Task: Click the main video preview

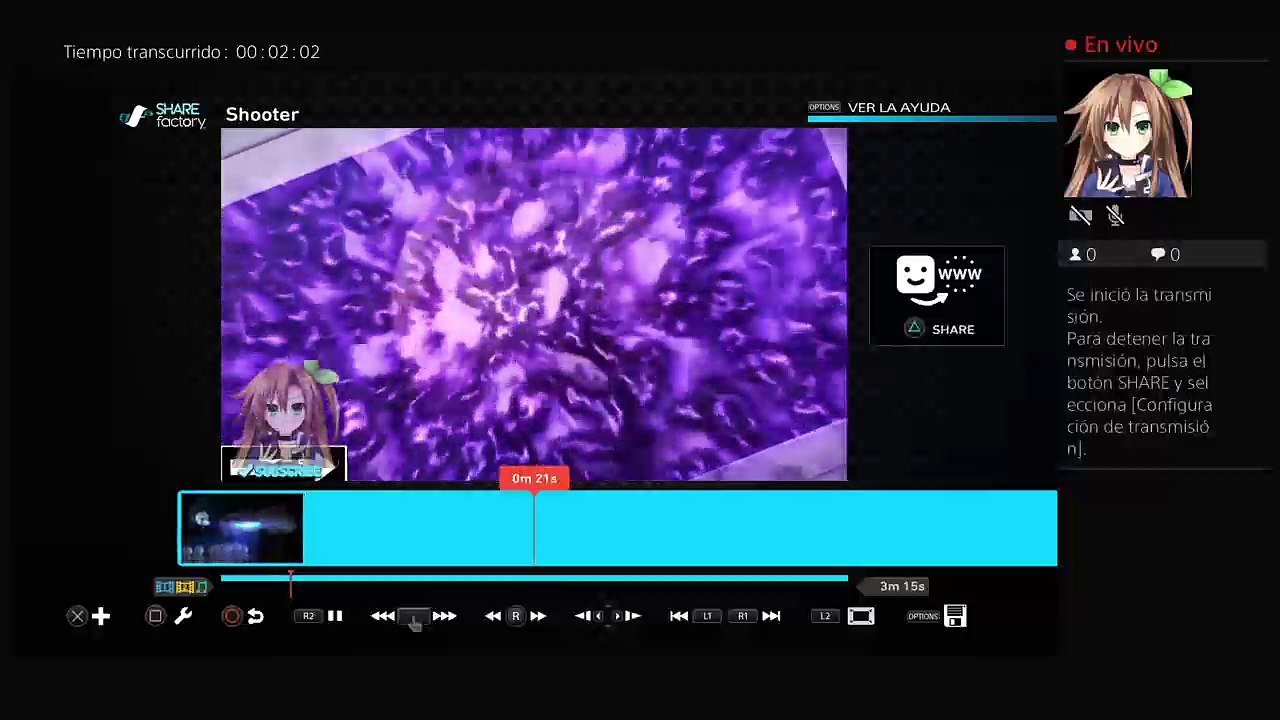Action: 534,304
